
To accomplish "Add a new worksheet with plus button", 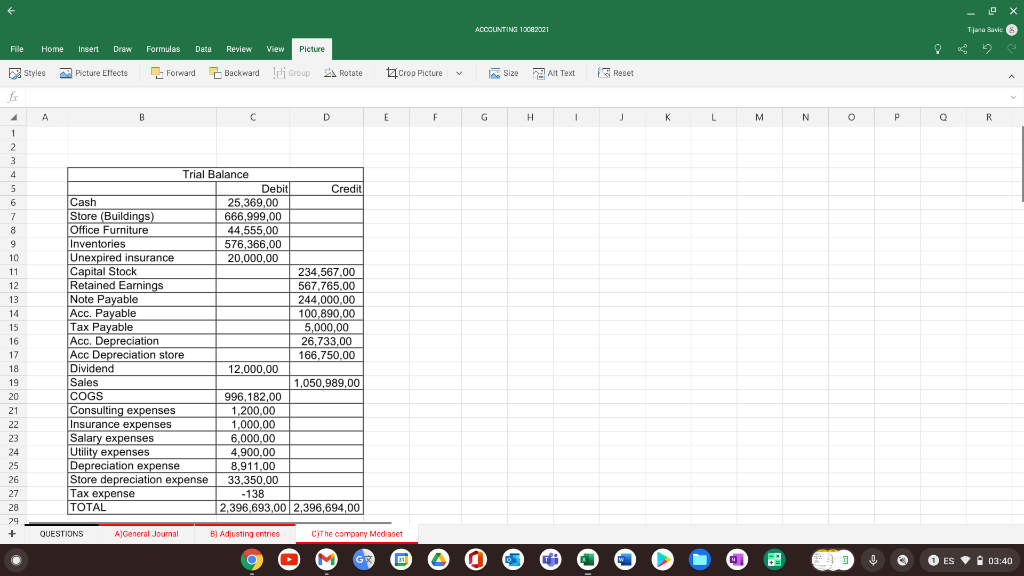I will point(10,533).
